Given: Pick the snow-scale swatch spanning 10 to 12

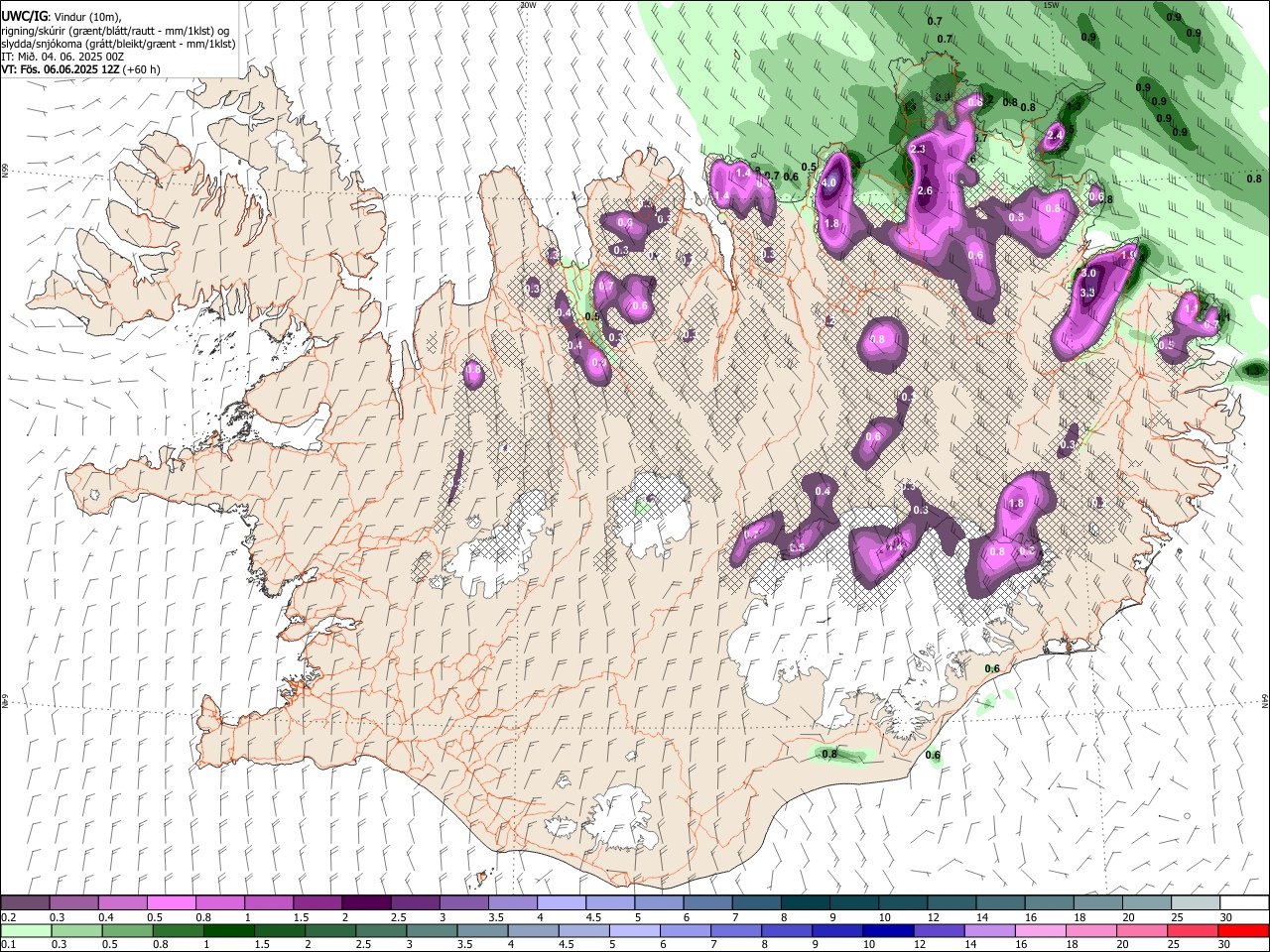Looking at the screenshot, I should point(902,903).
